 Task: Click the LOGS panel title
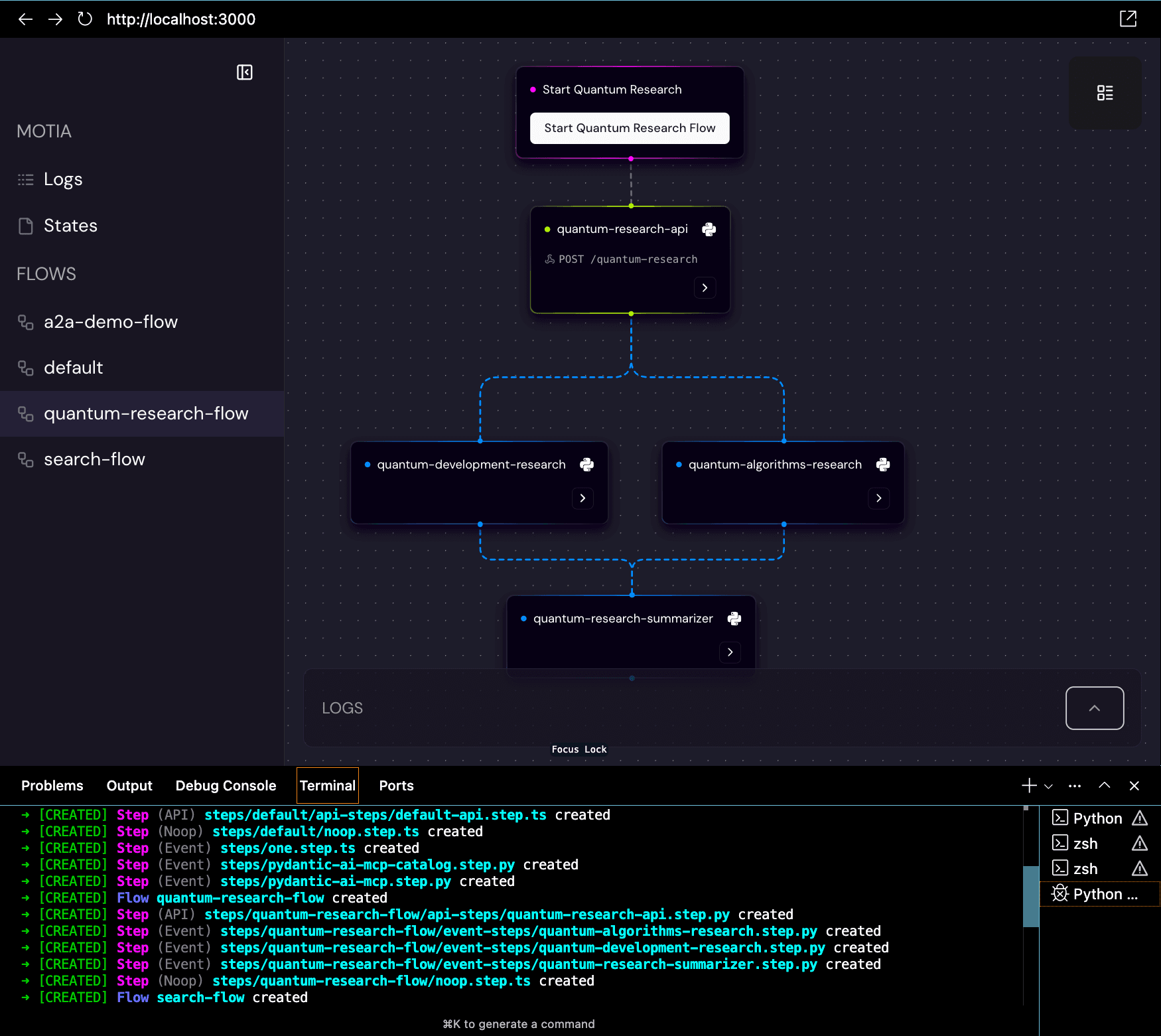[x=342, y=708]
